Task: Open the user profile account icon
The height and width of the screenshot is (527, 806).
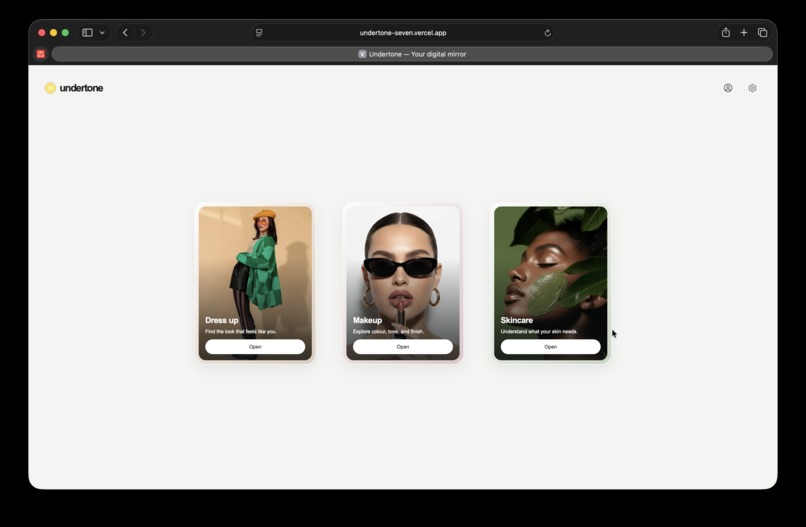Action: point(728,88)
